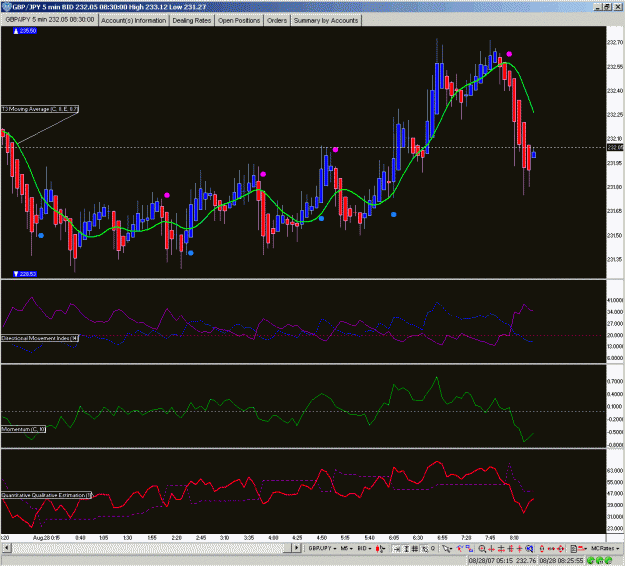Open the Summary by Accounts tab

coord(326,21)
